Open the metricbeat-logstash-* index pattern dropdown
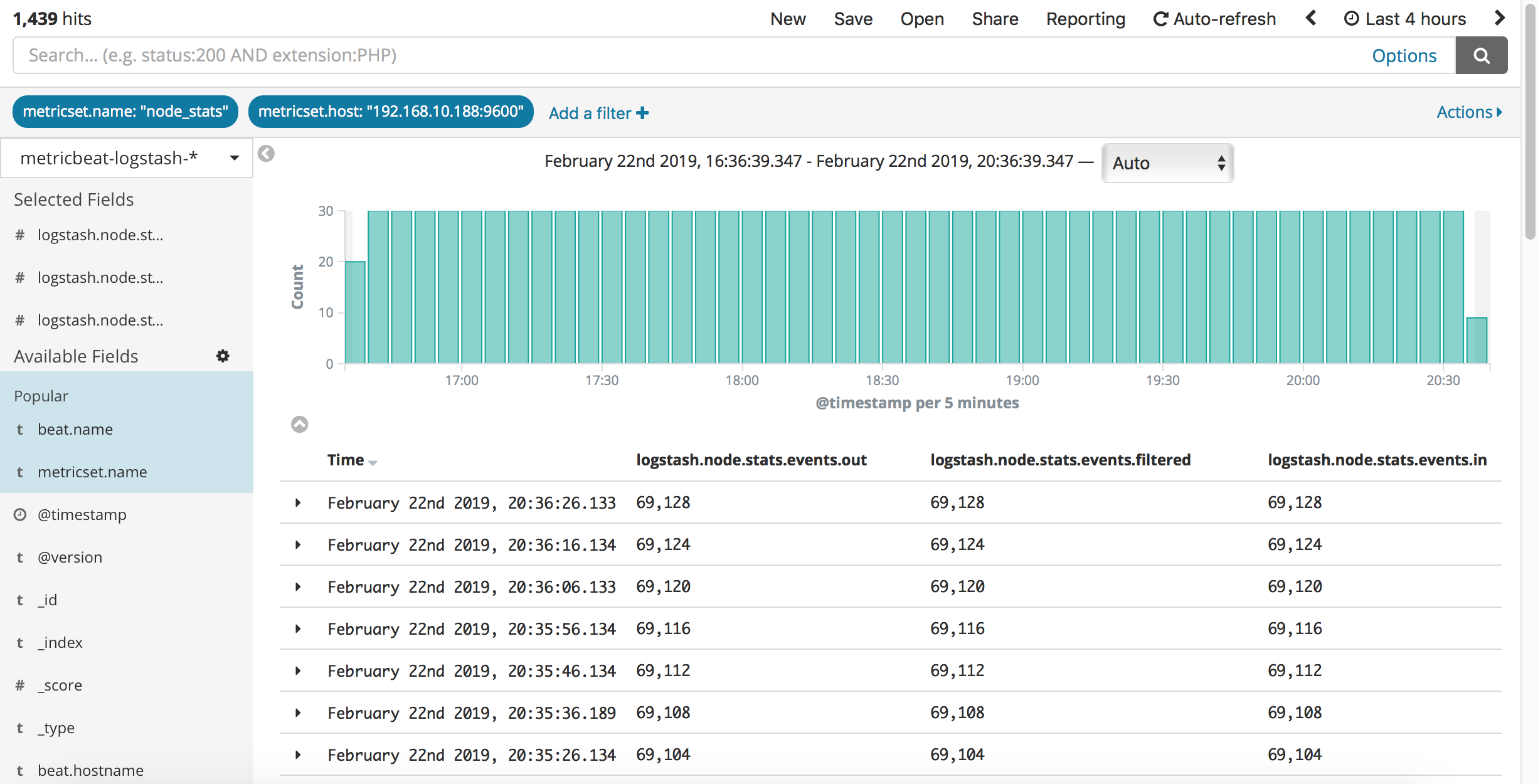 127,158
